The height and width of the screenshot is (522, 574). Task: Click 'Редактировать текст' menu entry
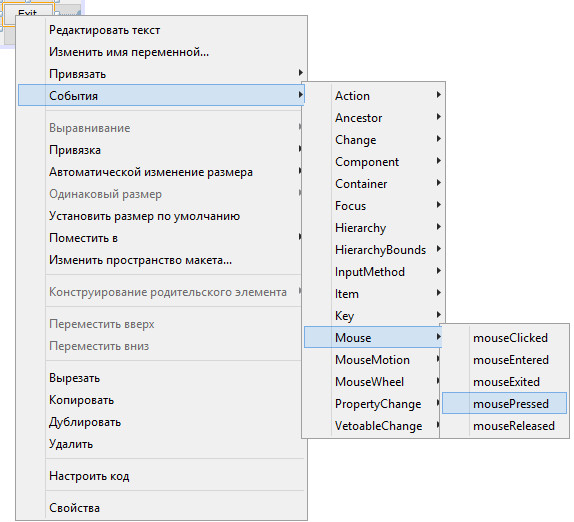tap(161, 30)
